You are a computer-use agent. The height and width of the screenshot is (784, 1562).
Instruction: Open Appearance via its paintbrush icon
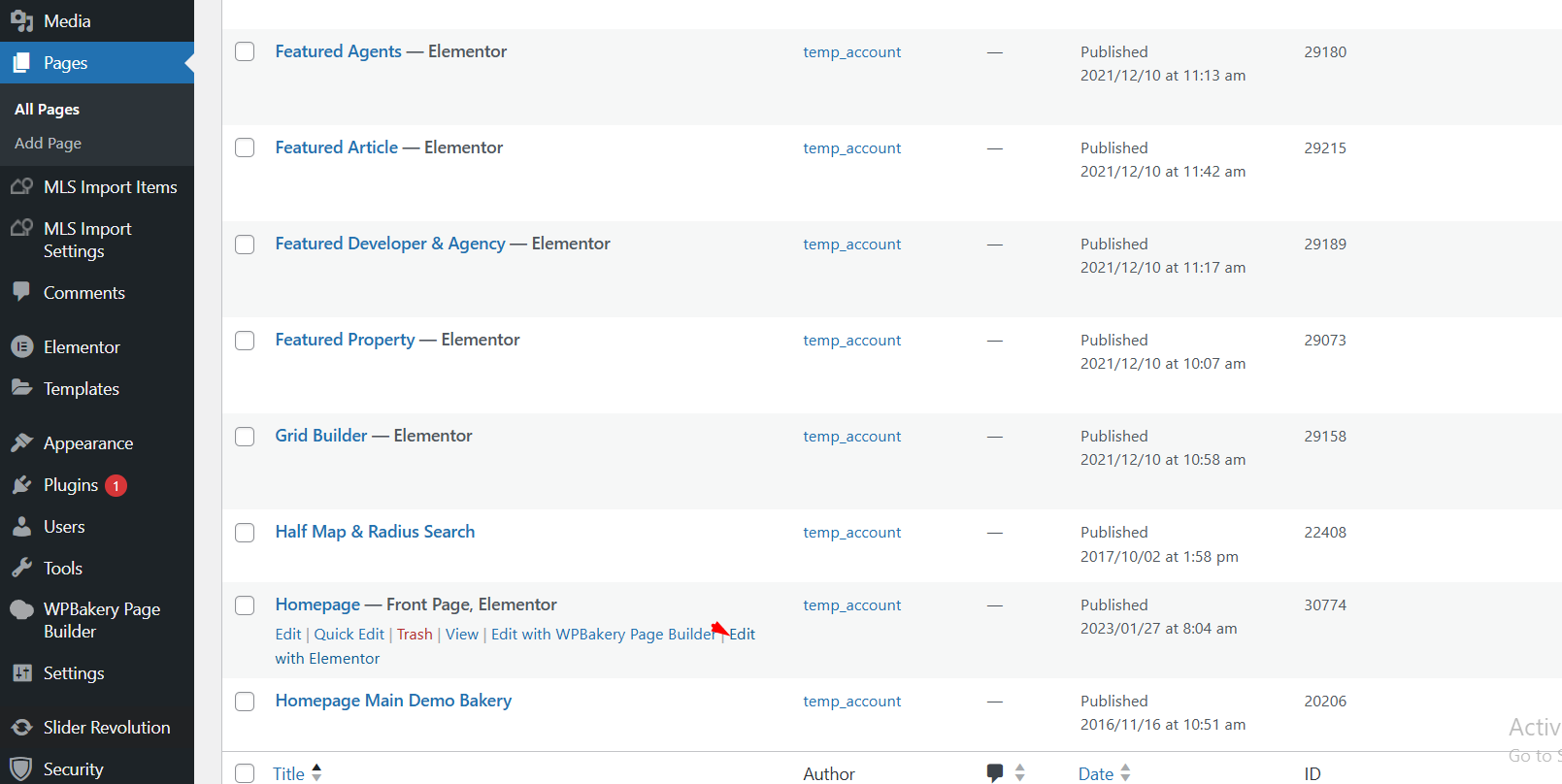21,442
